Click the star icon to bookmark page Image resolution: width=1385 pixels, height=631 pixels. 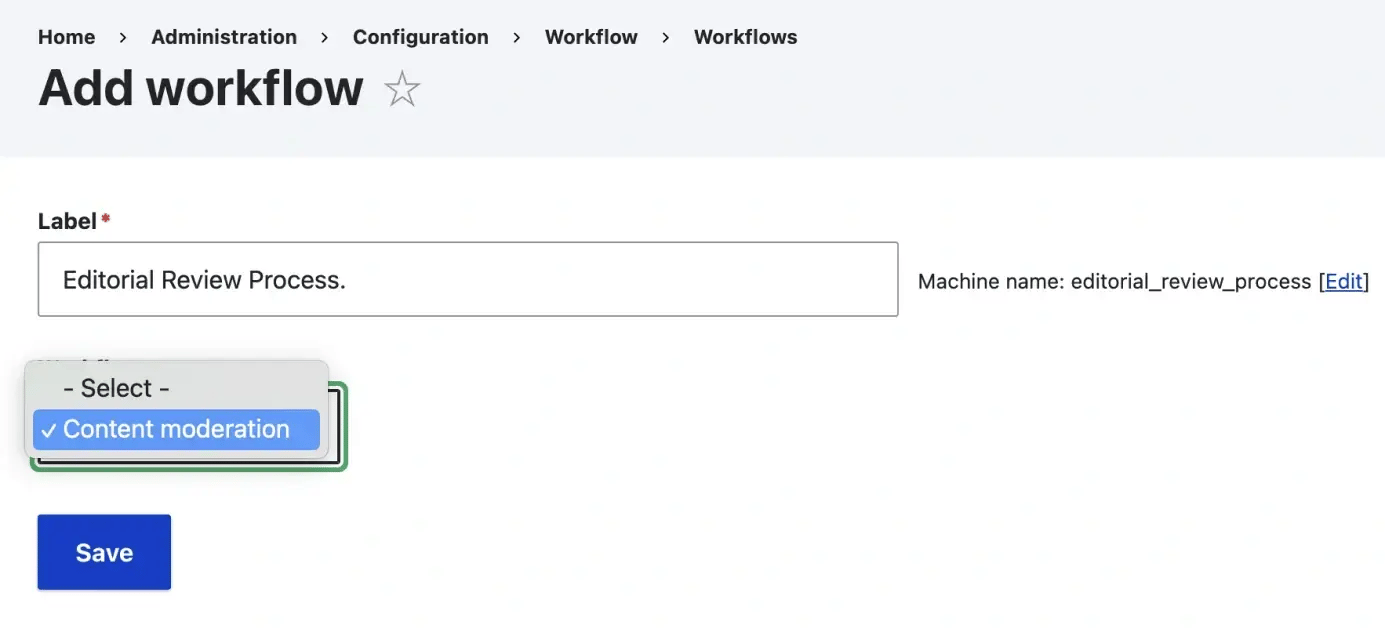pyautogui.click(x=401, y=89)
